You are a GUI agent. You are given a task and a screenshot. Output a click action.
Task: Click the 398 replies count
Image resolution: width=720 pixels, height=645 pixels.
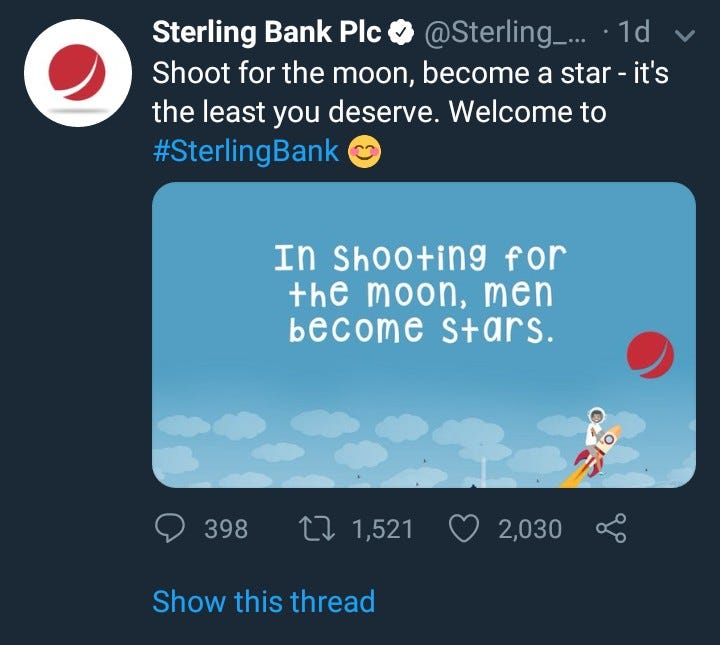click(x=226, y=528)
